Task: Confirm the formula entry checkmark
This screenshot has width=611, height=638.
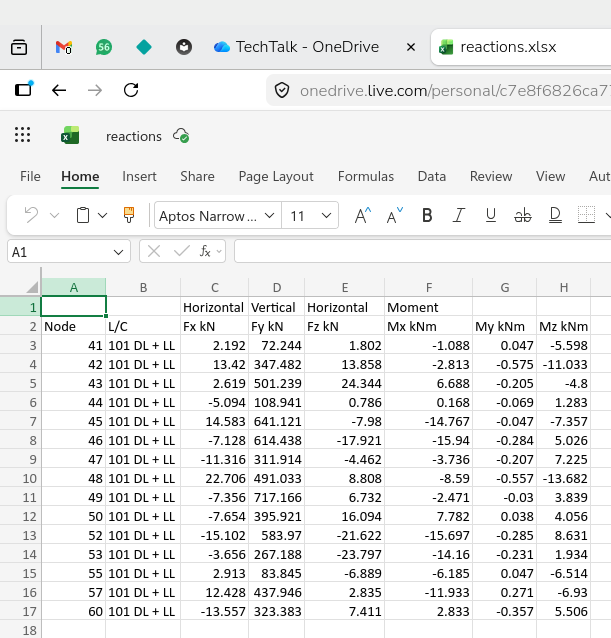Action: [181, 251]
